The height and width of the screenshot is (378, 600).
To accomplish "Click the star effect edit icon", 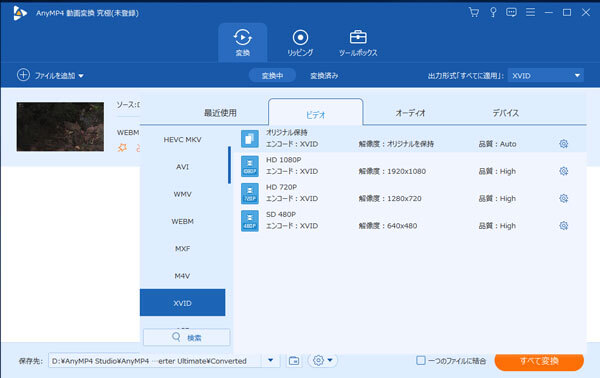I will [x=122, y=147].
